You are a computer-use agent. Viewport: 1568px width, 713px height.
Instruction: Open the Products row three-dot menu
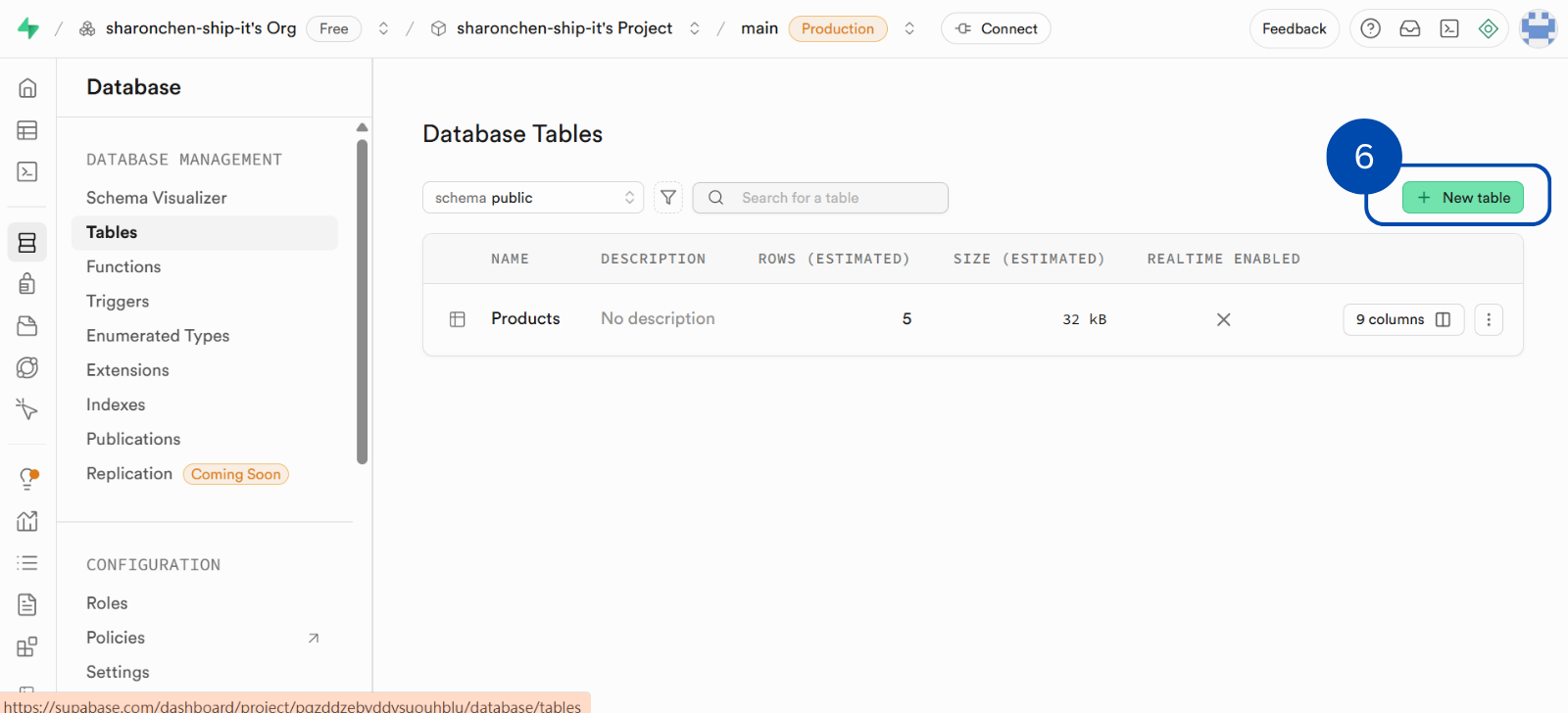pyautogui.click(x=1488, y=319)
